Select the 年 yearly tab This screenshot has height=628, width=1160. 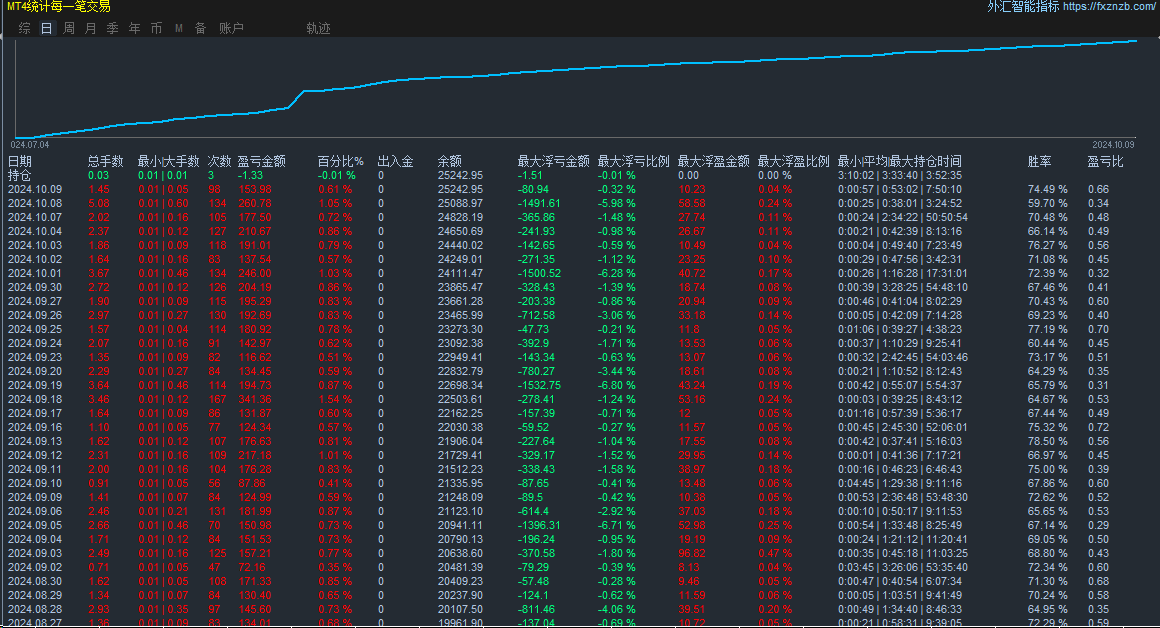(134, 28)
